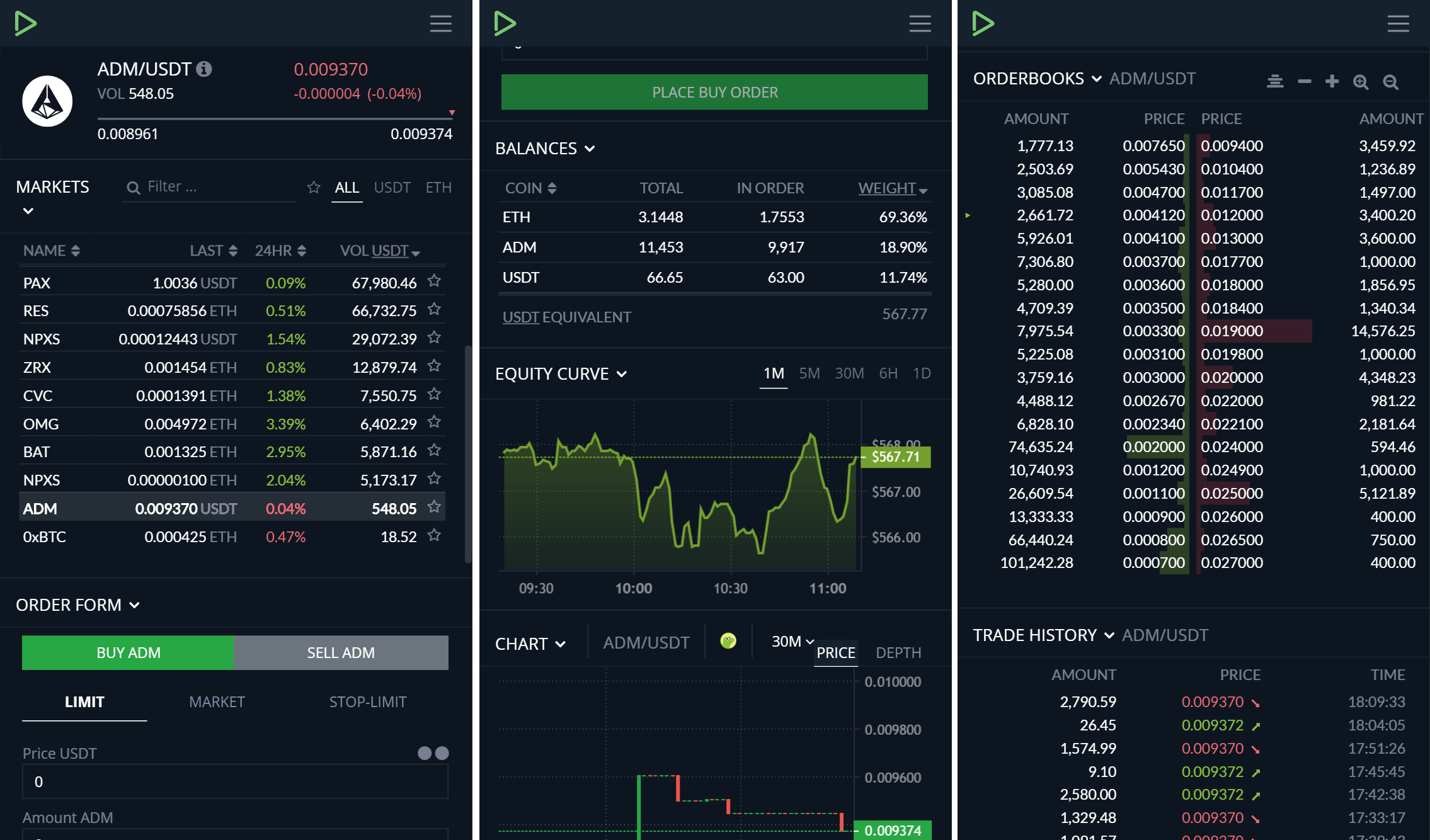Center the orderbook using the align icon

[1275, 81]
